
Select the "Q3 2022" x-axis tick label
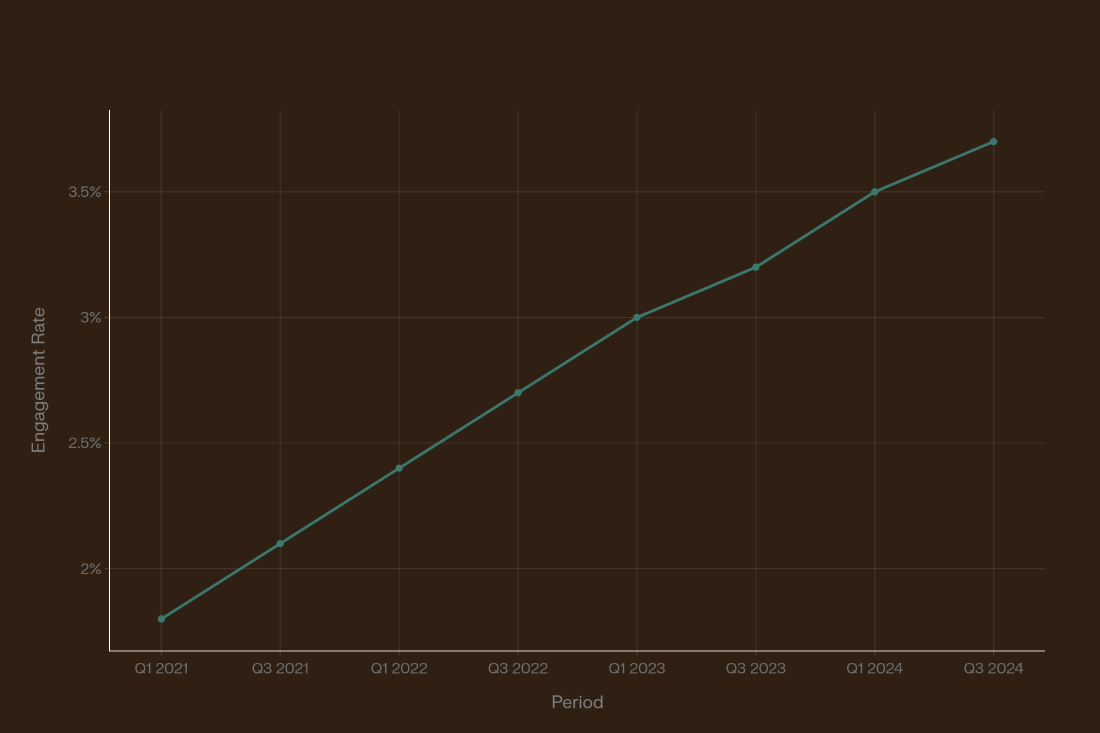(518, 669)
